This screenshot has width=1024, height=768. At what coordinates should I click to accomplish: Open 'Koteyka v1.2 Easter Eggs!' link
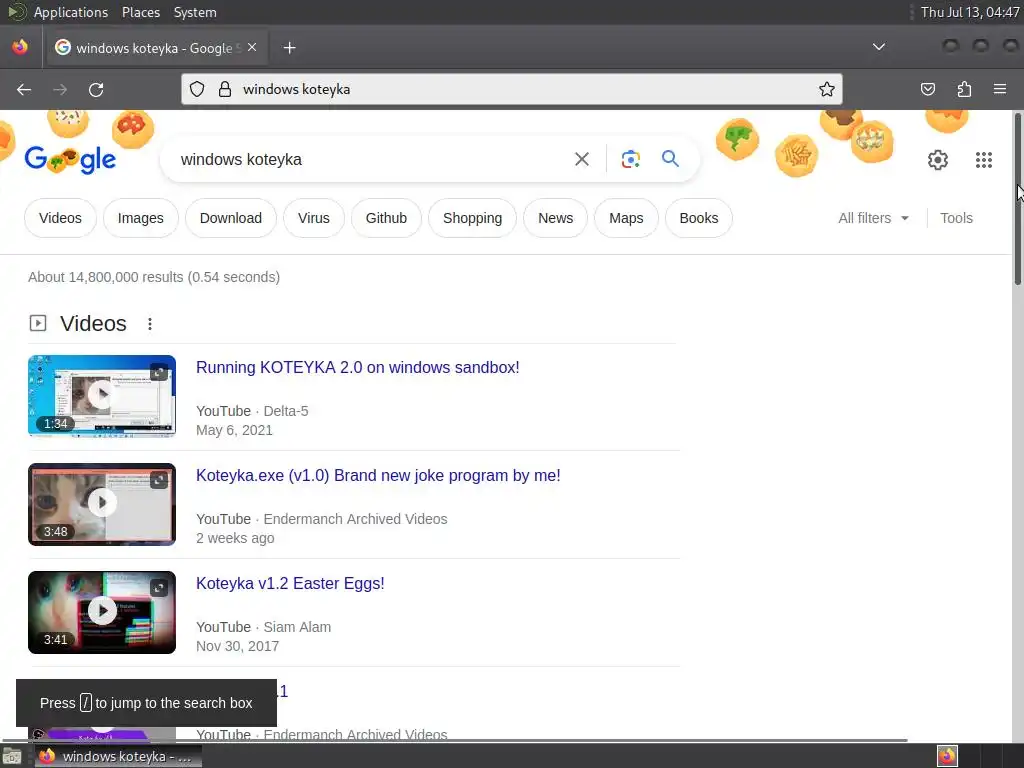(x=290, y=583)
